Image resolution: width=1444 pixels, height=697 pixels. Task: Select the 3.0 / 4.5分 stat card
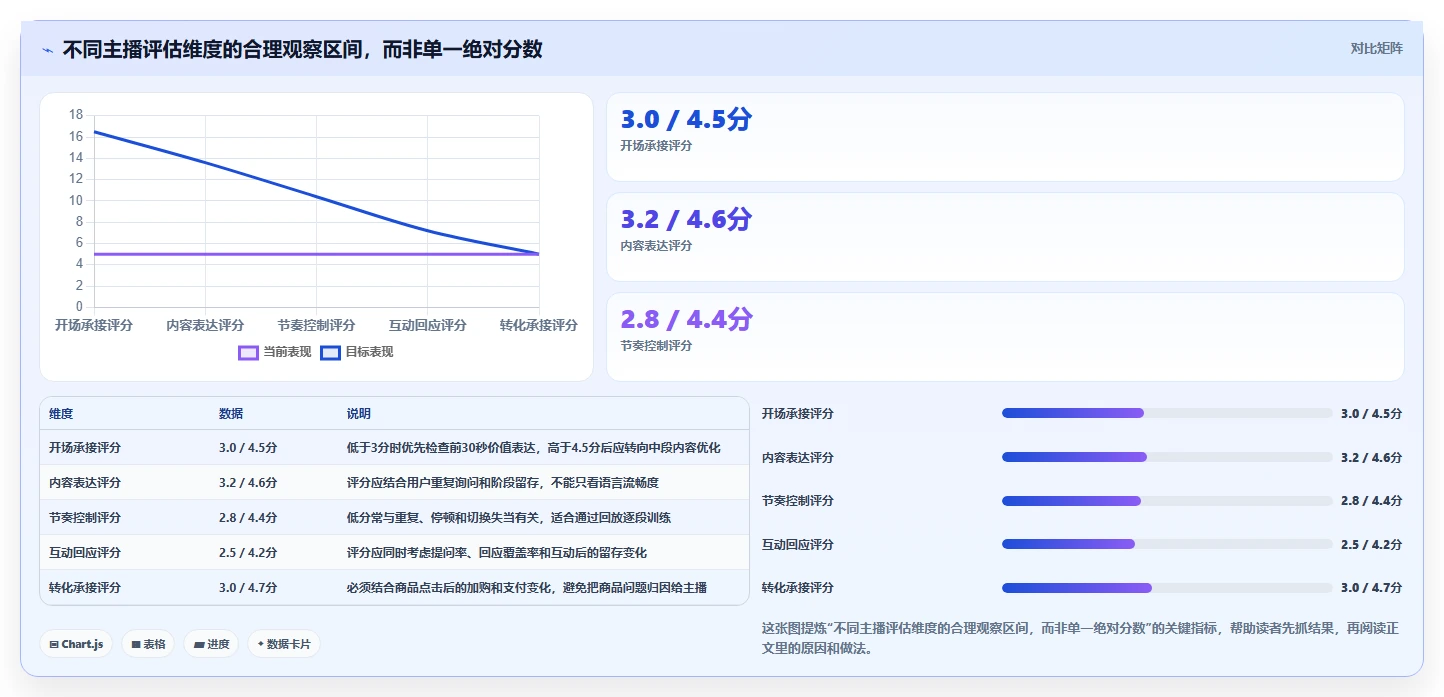(1005, 137)
